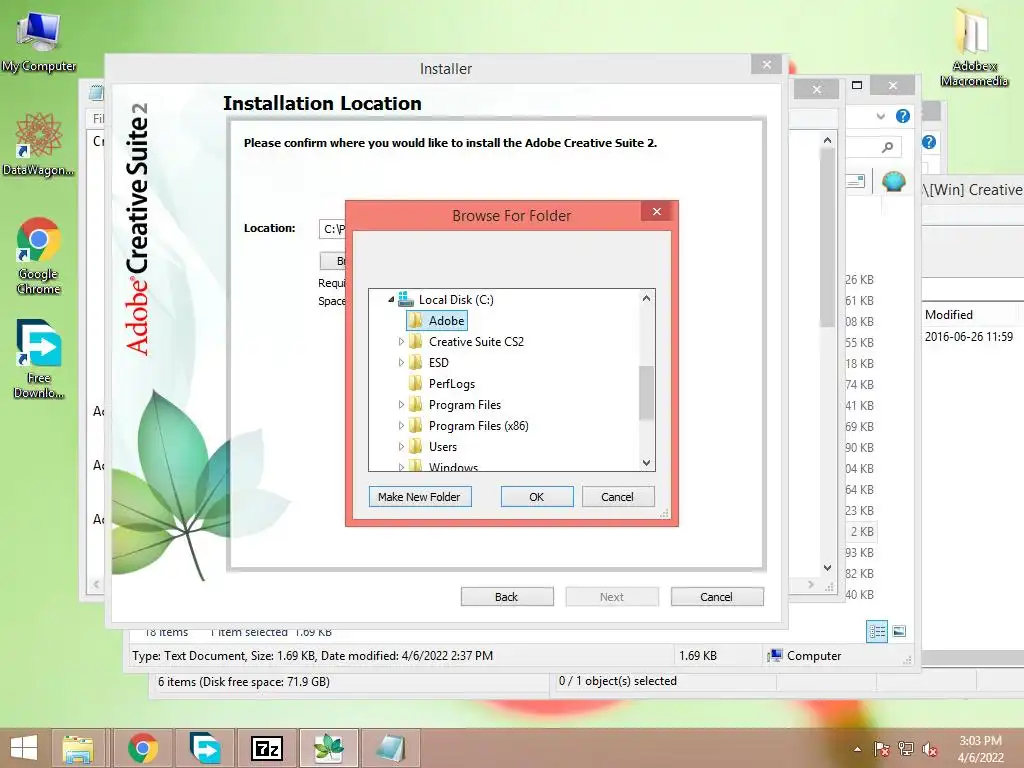Select the Program Files (x86) folder
The height and width of the screenshot is (768, 1024).
click(x=469, y=426)
